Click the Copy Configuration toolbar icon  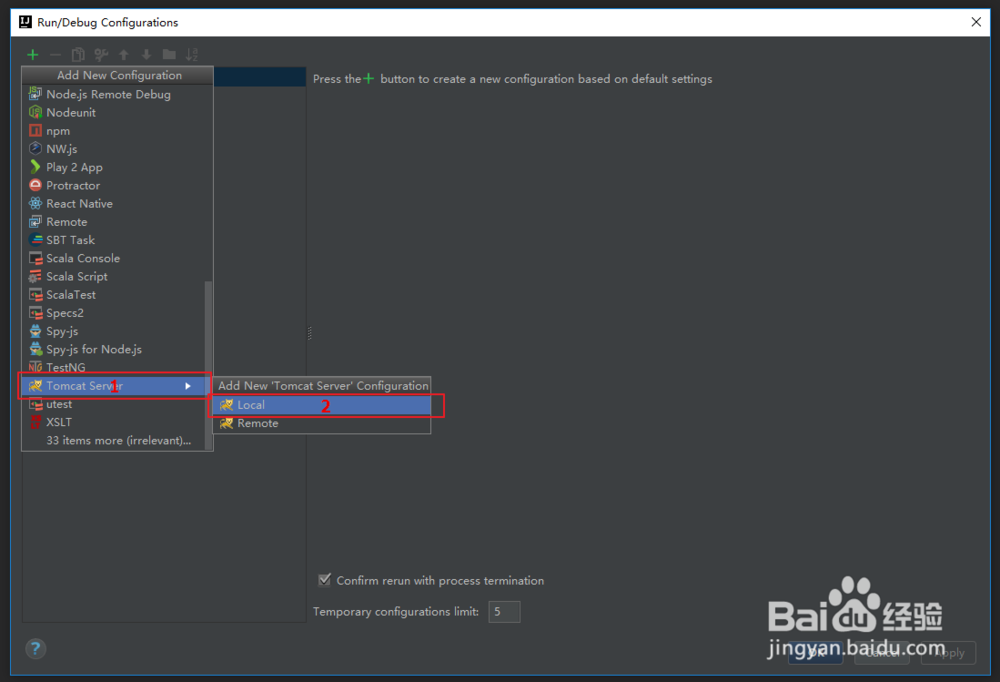click(x=78, y=55)
